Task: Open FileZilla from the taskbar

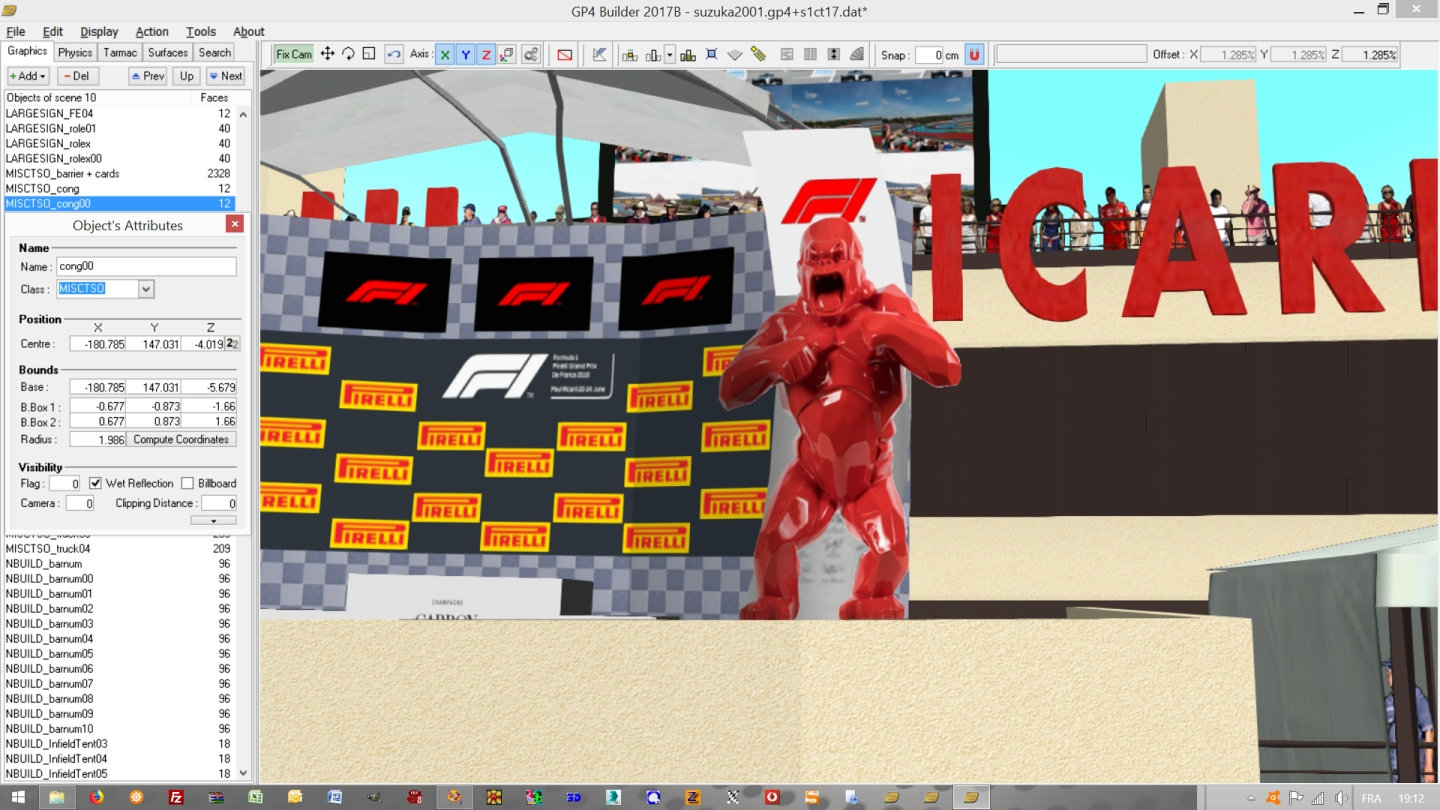Action: pos(176,797)
